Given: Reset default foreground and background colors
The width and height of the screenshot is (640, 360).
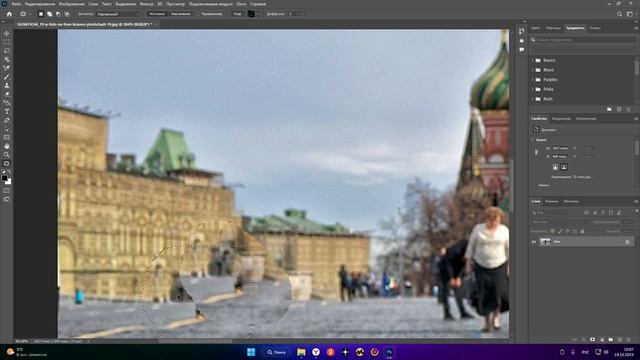Looking at the screenshot, I should click(x=3, y=172).
